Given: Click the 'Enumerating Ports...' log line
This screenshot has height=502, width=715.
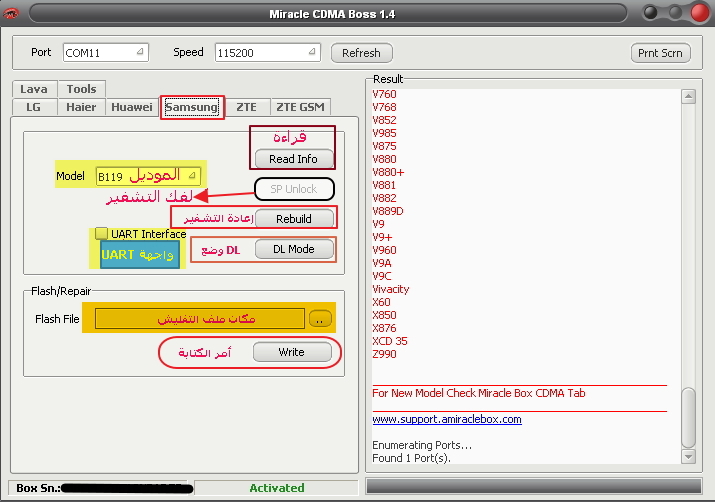Looking at the screenshot, I should 422,445.
